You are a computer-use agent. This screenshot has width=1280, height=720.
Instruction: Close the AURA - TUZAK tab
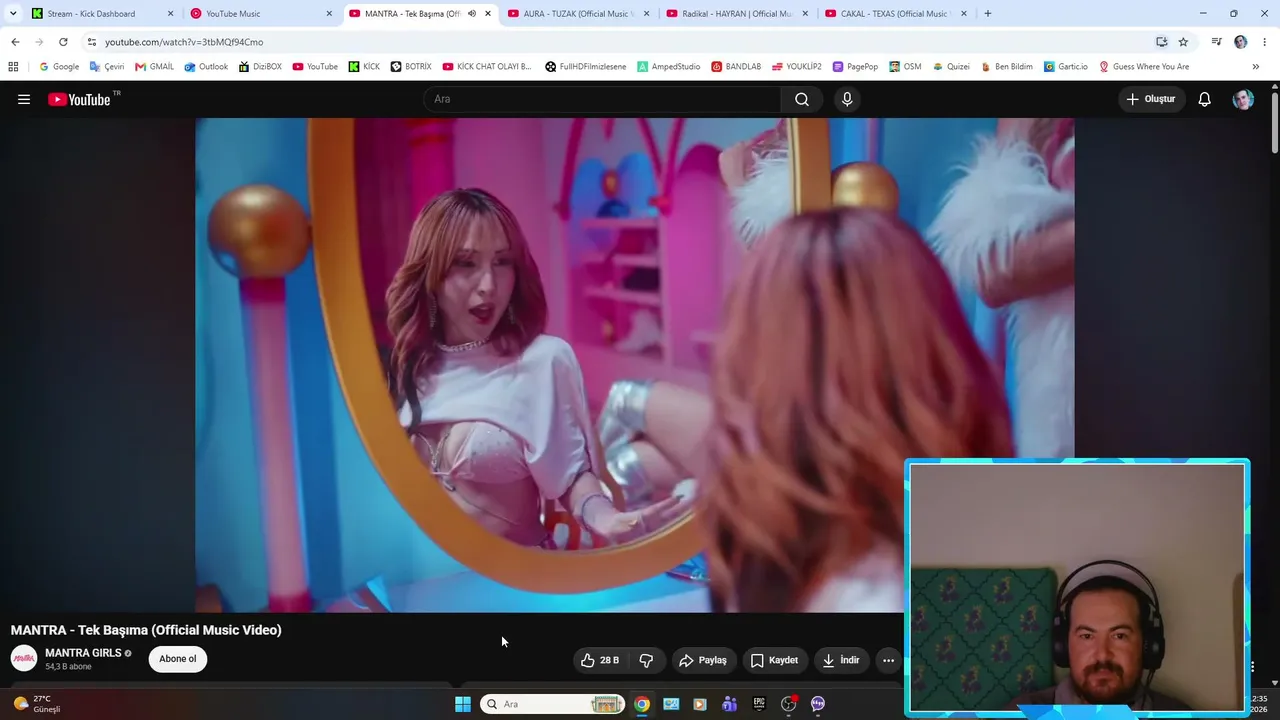coord(646,14)
